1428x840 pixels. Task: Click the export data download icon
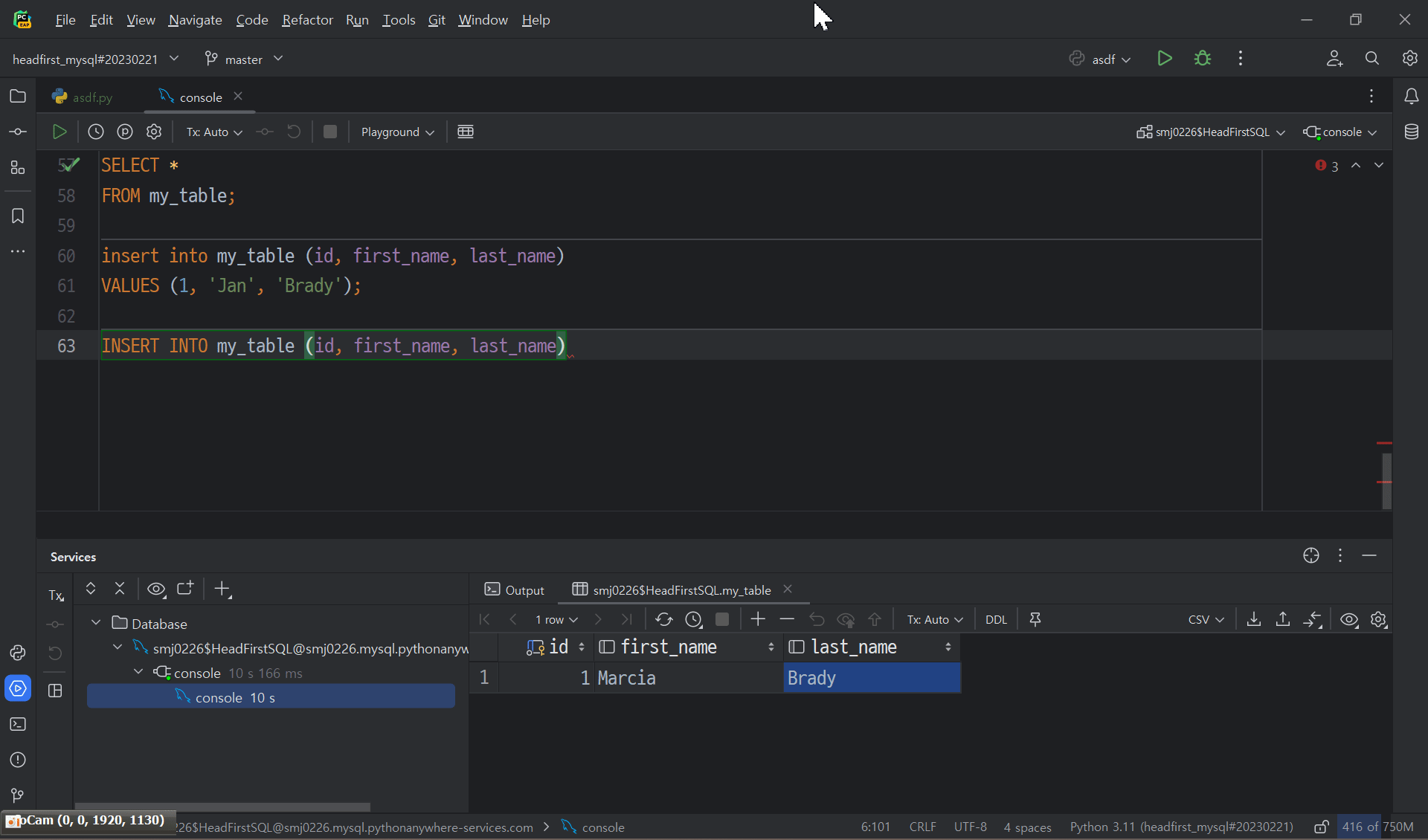pos(1253,619)
